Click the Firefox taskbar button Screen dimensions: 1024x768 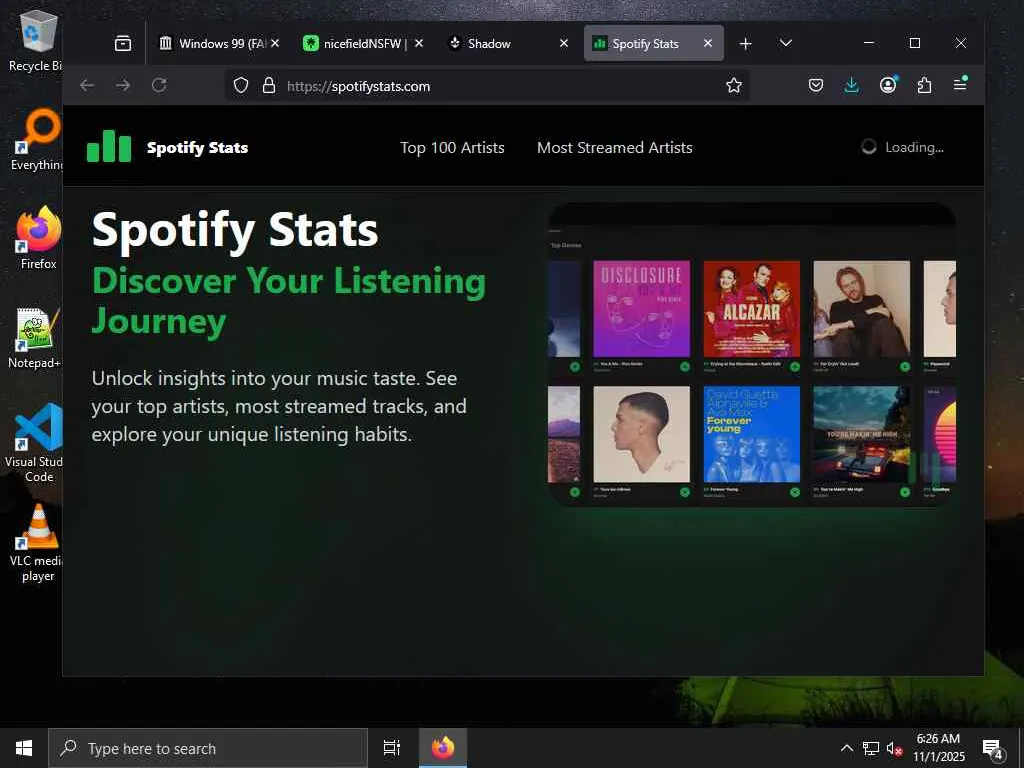tap(443, 748)
